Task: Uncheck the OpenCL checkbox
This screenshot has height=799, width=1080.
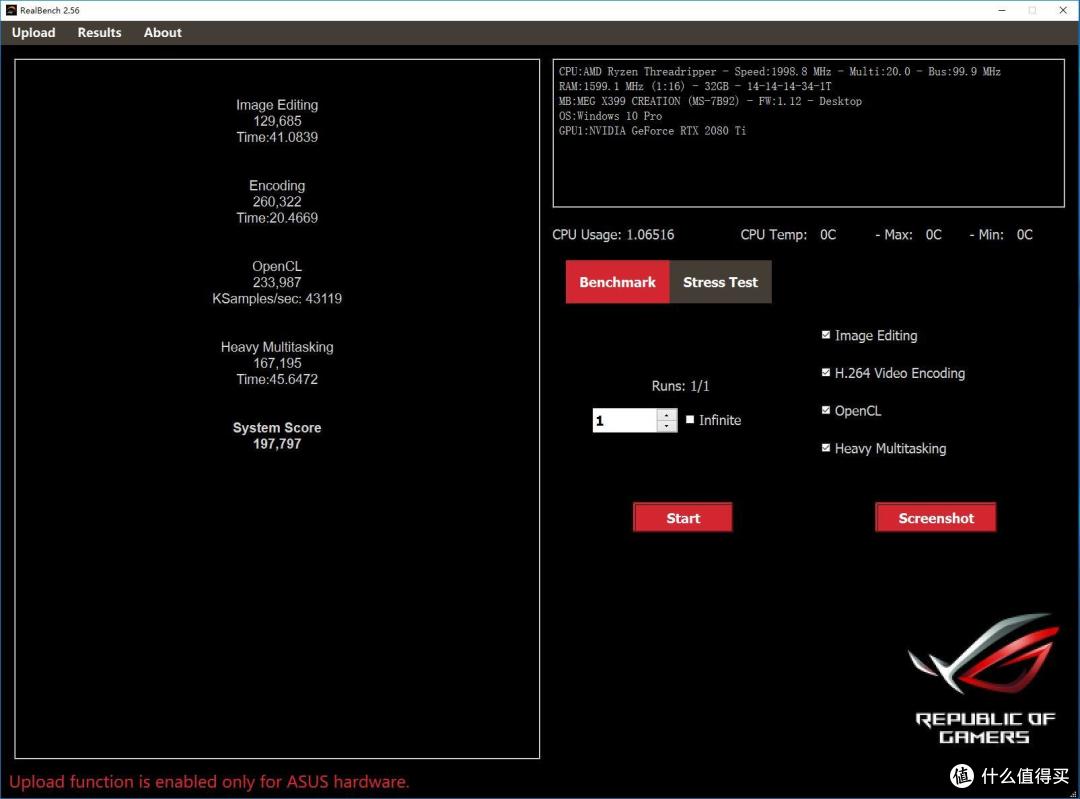Action: [x=826, y=411]
